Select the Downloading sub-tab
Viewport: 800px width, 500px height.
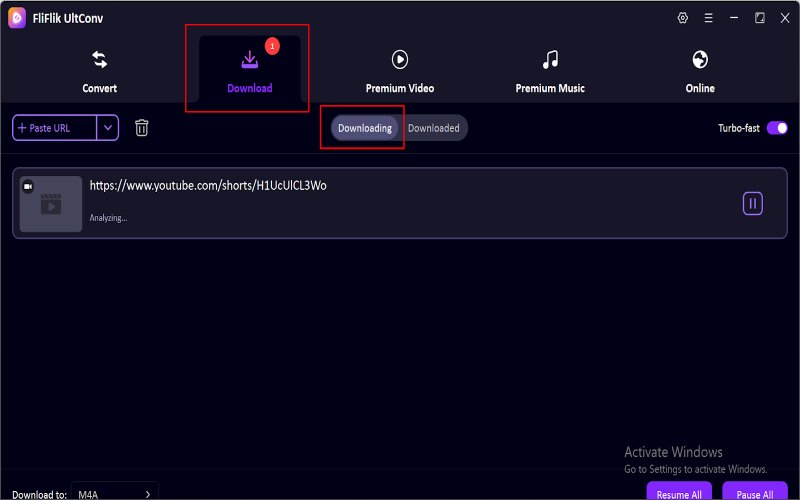[365, 128]
